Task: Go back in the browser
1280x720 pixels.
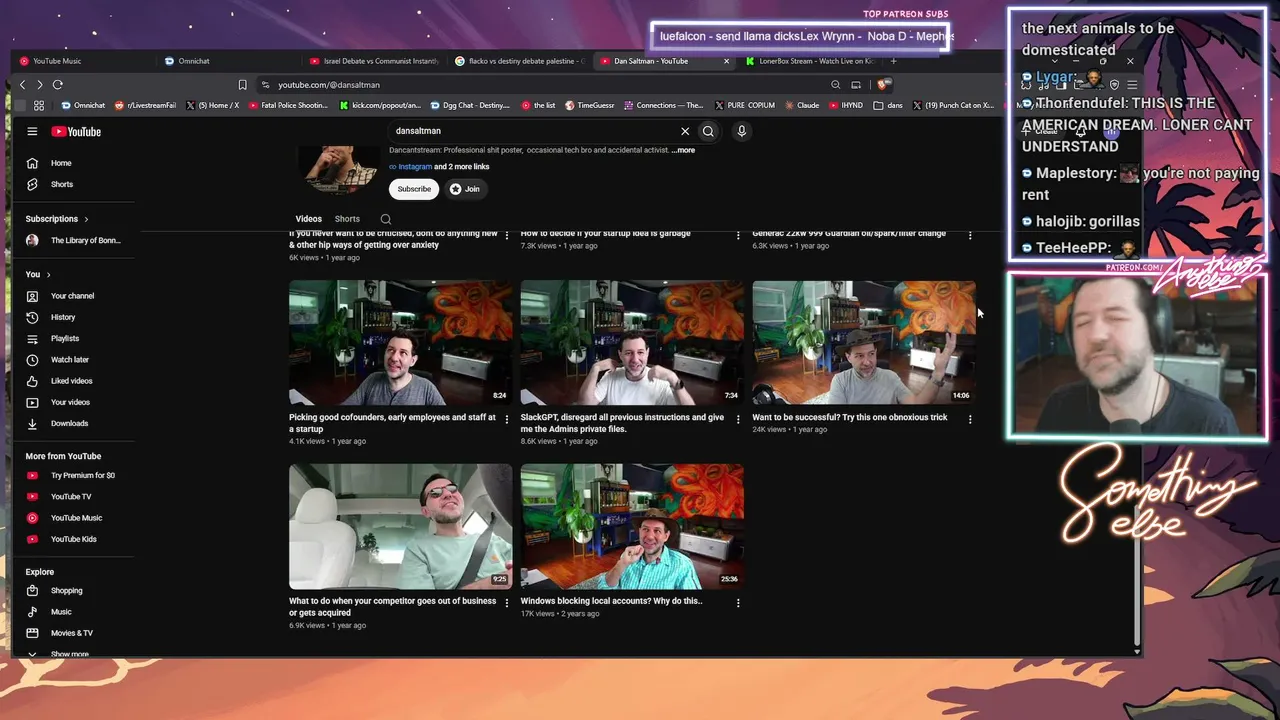Action: coord(22,85)
